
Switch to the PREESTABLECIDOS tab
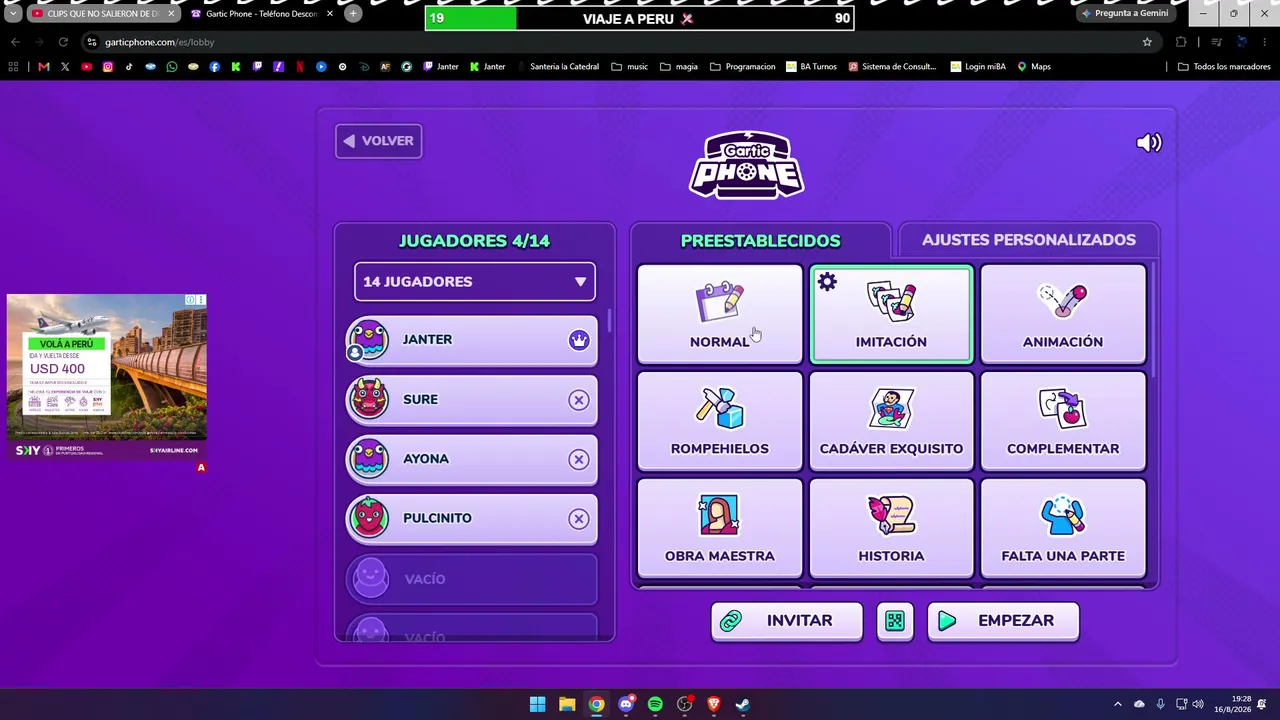pyautogui.click(x=760, y=241)
